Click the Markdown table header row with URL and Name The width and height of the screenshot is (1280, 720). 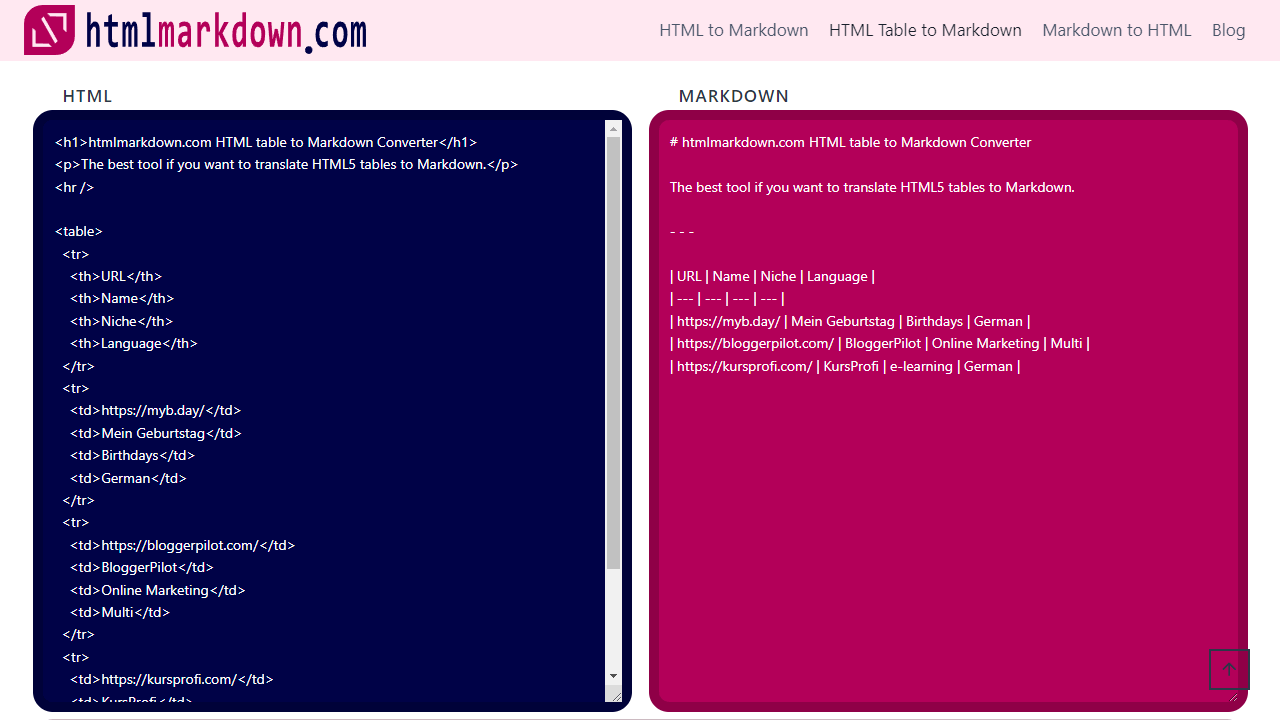click(772, 276)
